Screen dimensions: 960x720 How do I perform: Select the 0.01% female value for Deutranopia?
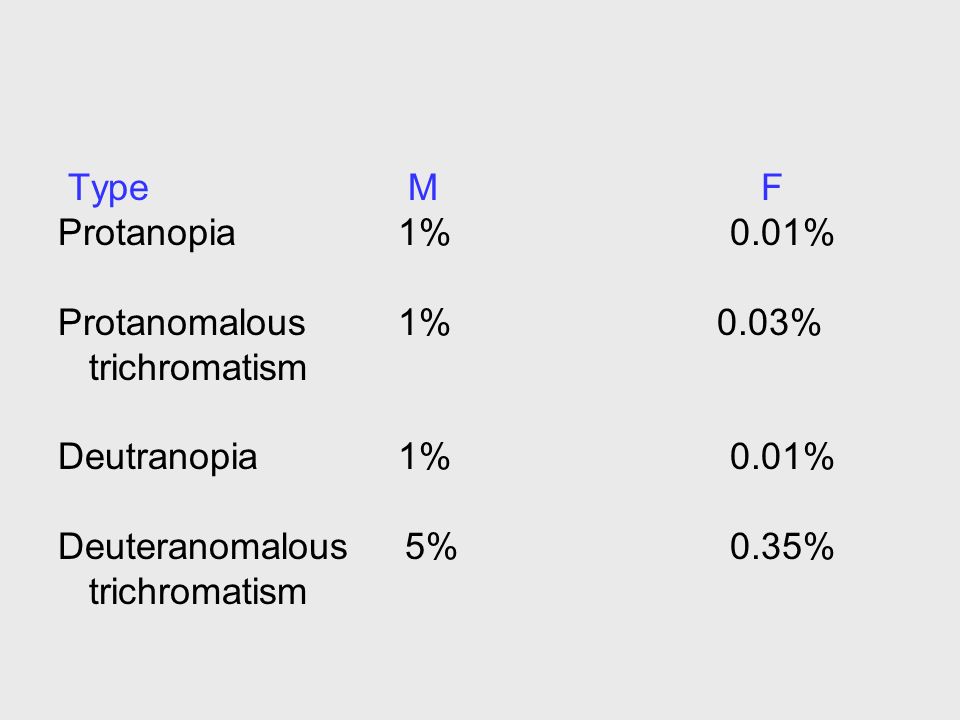click(x=782, y=457)
